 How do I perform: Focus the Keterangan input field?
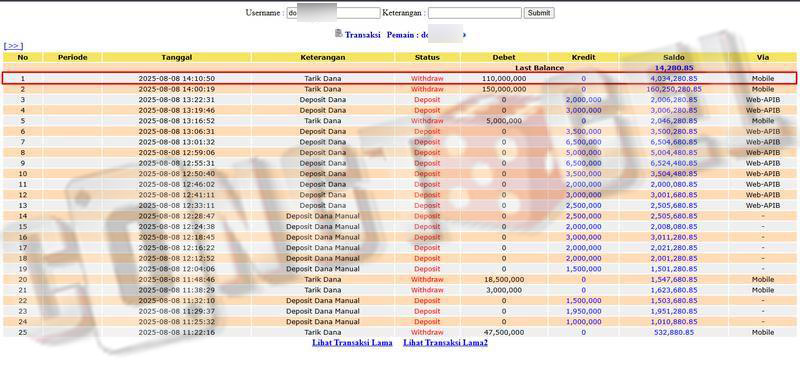[x=474, y=13]
